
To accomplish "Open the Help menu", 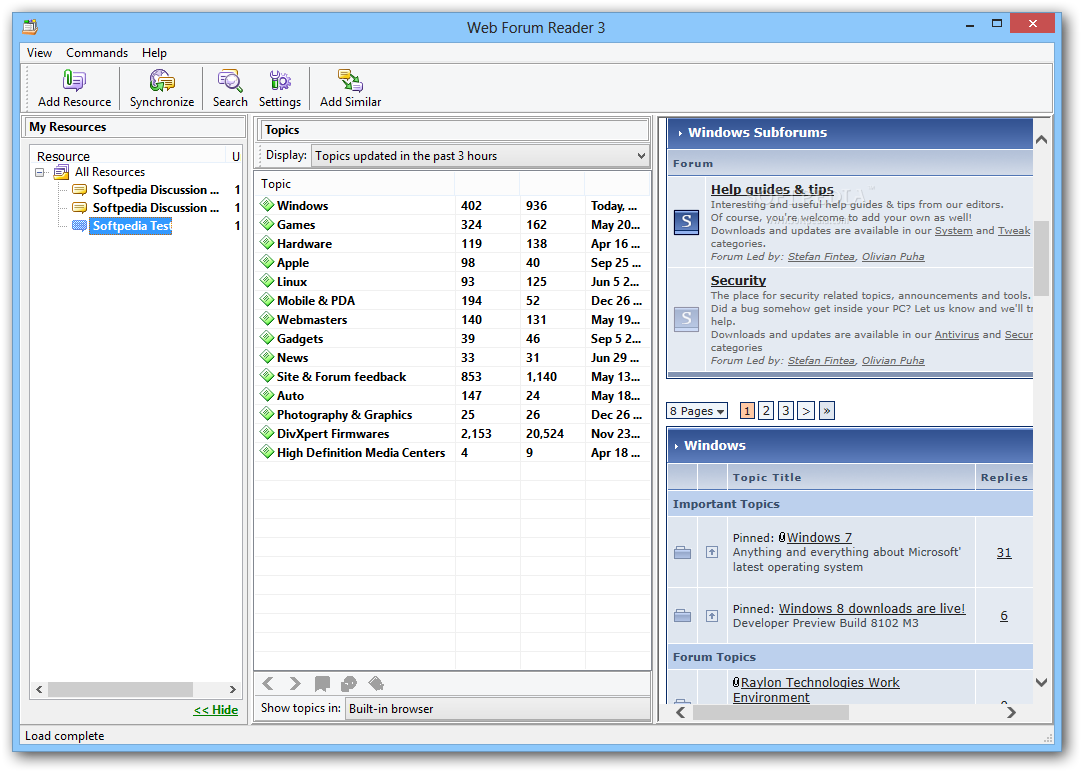I will click(x=155, y=53).
